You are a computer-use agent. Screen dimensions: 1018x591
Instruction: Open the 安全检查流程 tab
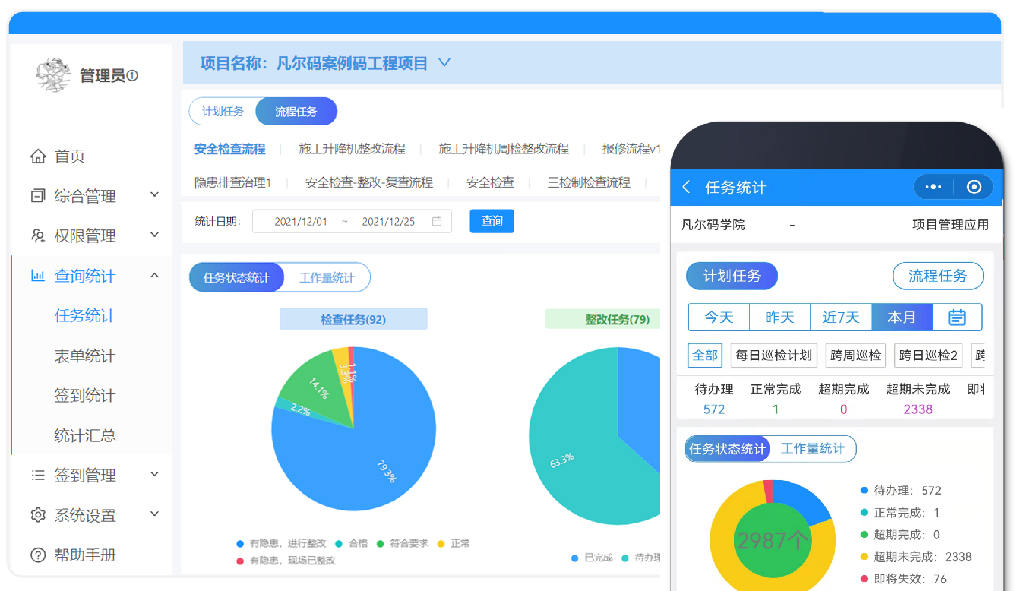pos(229,149)
